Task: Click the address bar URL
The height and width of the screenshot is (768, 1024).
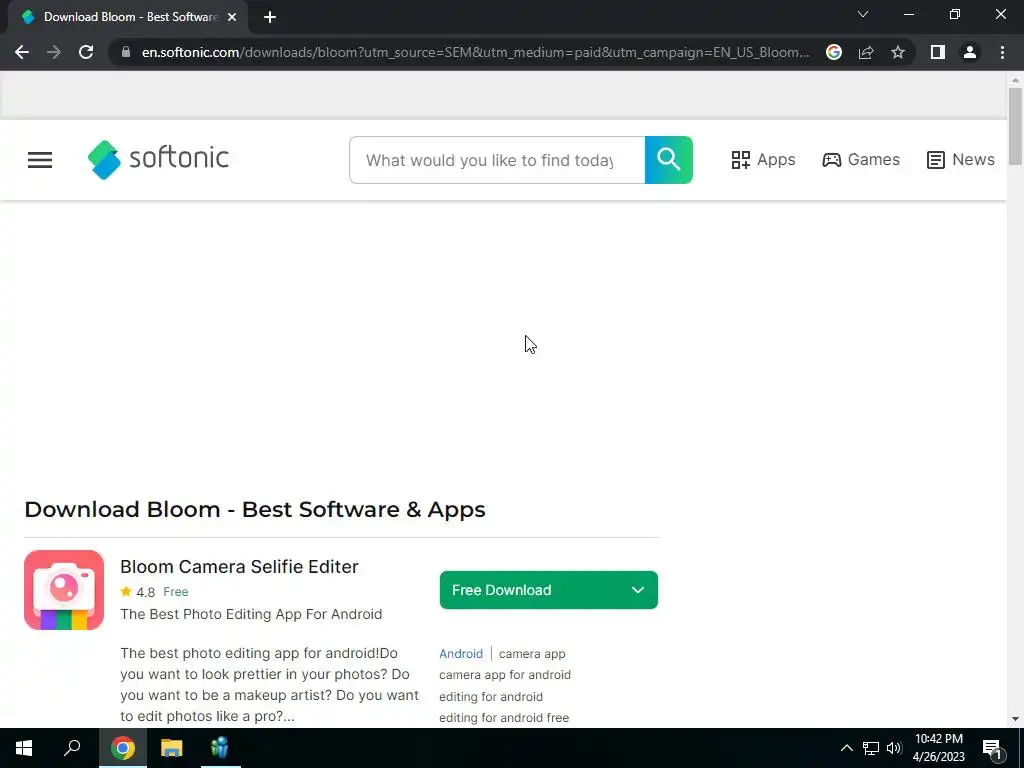Action: tap(475, 52)
